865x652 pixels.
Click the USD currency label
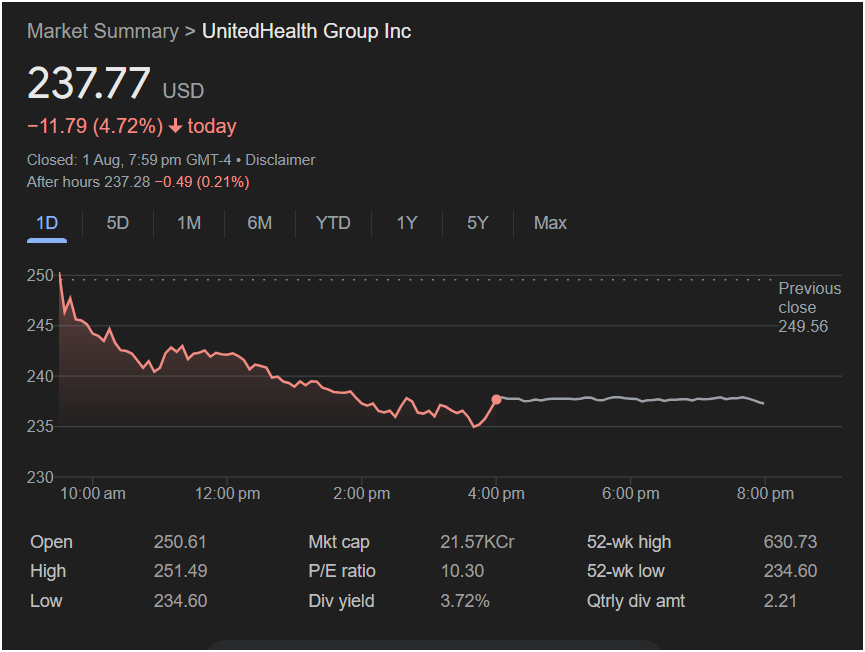[x=183, y=91]
